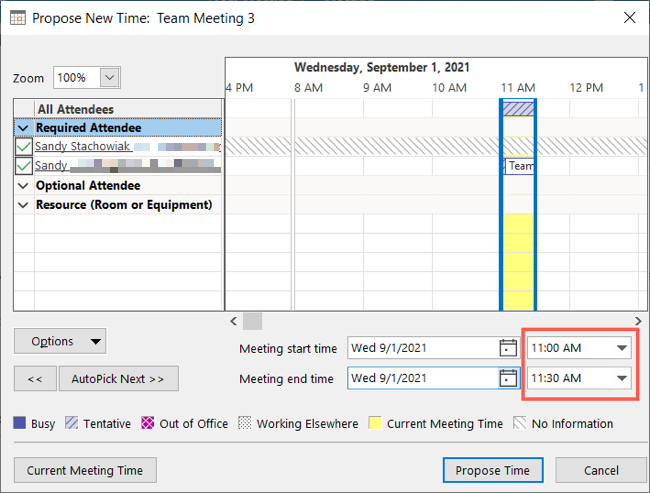Image resolution: width=650 pixels, height=493 pixels.
Task: Click the Working Elsewhere legend icon
Action: point(245,424)
